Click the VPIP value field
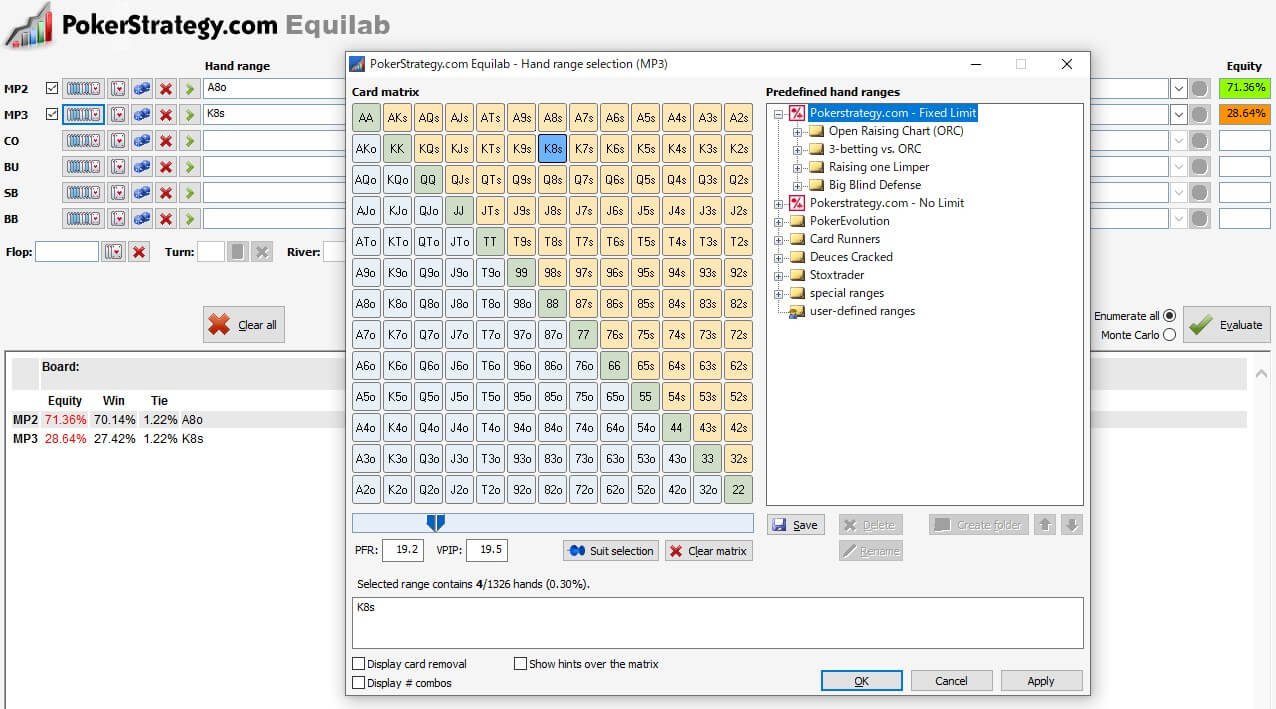 (486, 550)
